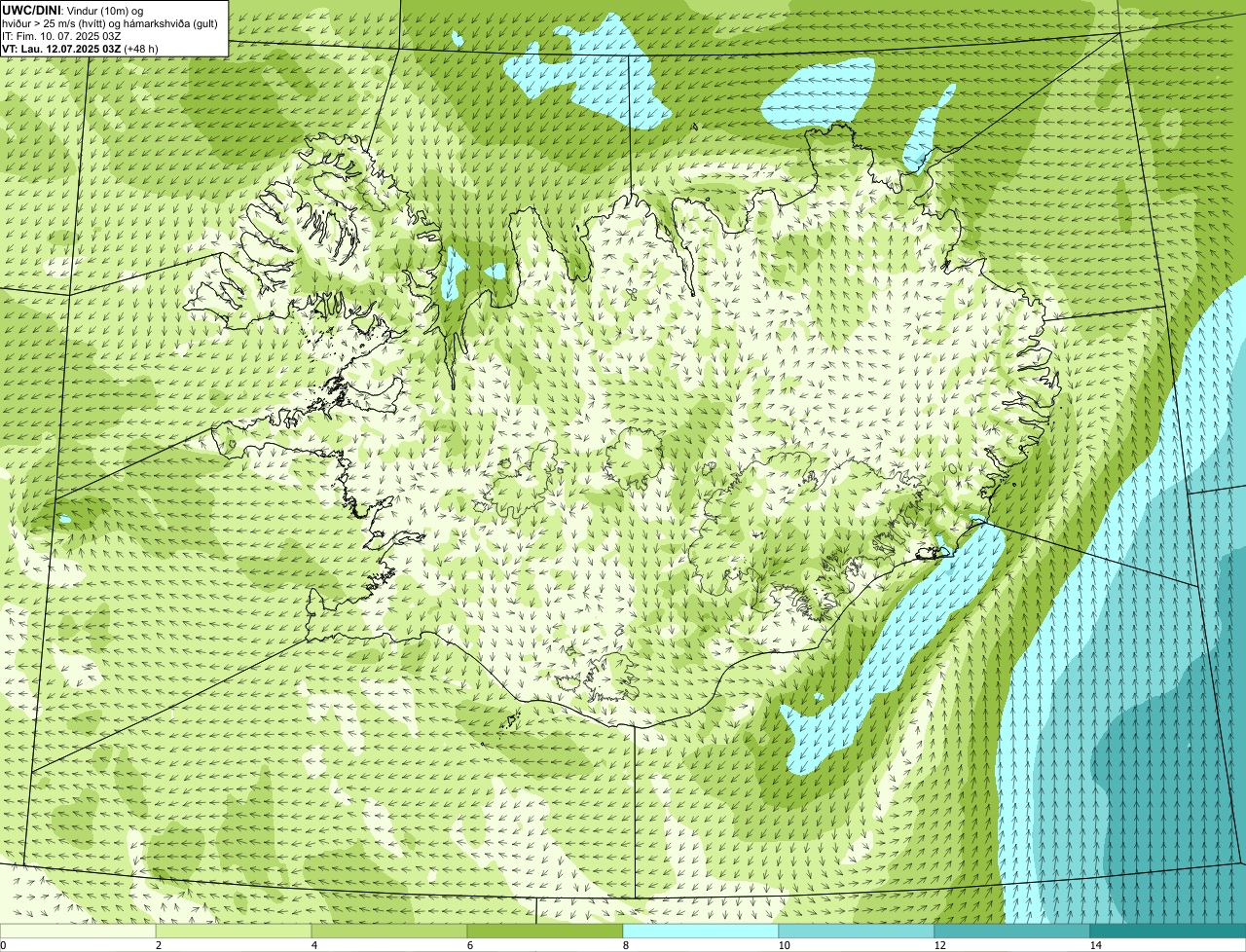This screenshot has width=1246, height=952.
Task: Click the "IT: Fim. 10. 07. 2025 03Z" line
Action: coord(61,35)
